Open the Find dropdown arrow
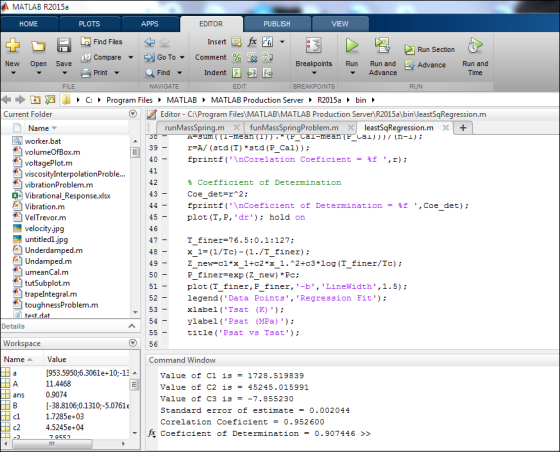 click(179, 72)
